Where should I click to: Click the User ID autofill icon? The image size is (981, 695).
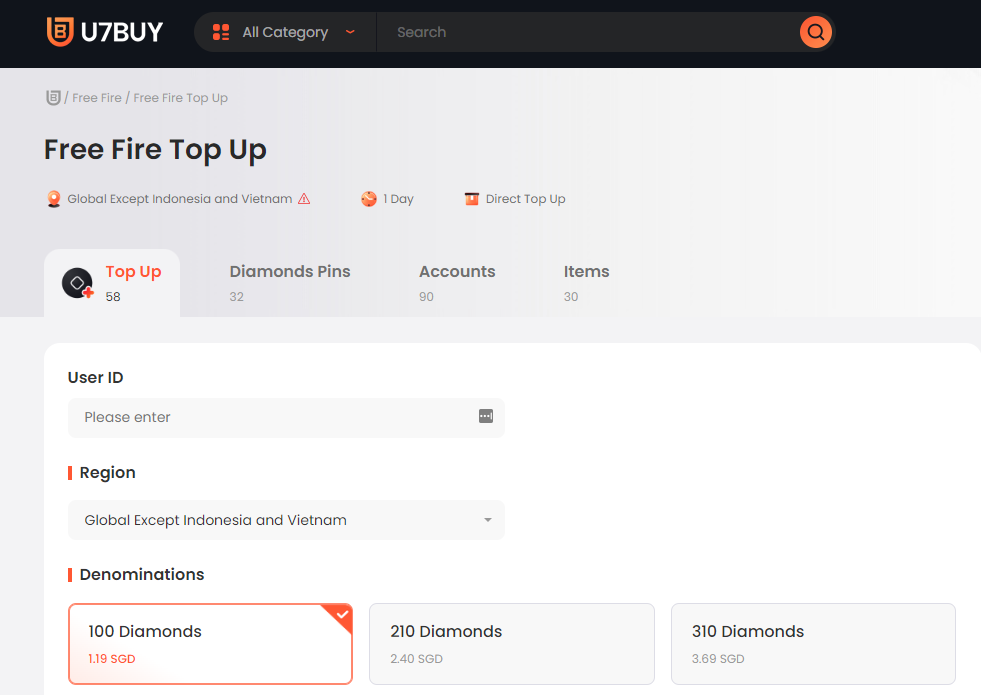486,416
